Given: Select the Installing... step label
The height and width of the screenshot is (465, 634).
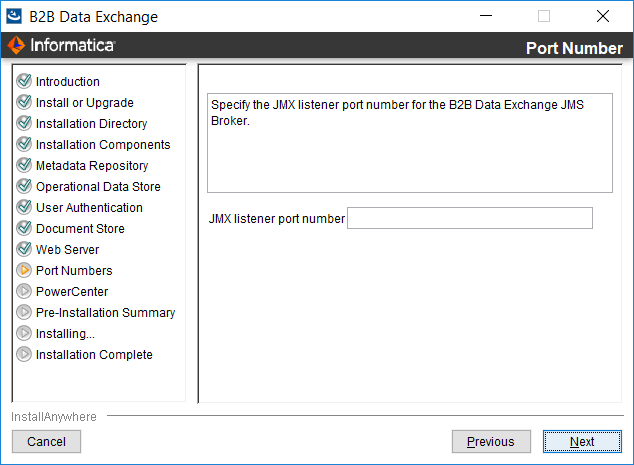Looking at the screenshot, I should tap(65, 334).
